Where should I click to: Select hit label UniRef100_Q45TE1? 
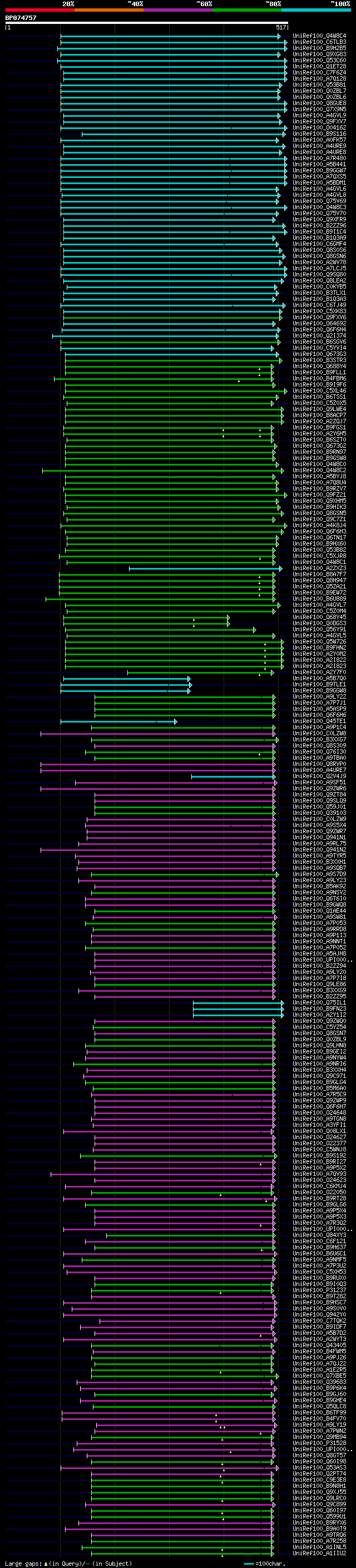[x=319, y=721]
